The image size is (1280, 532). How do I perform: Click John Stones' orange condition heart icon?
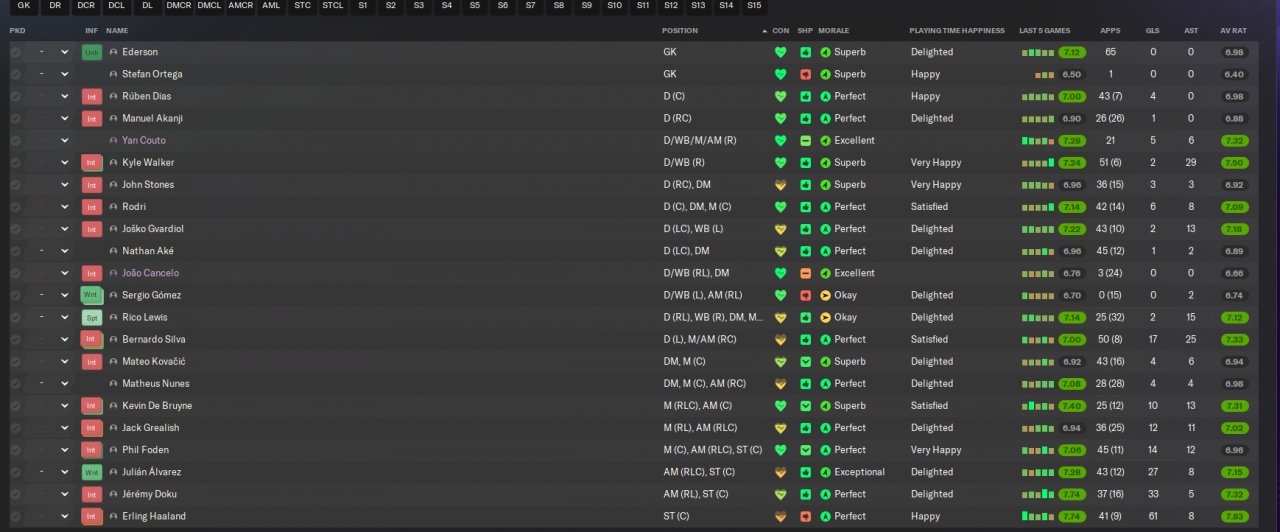pyautogui.click(x=781, y=184)
